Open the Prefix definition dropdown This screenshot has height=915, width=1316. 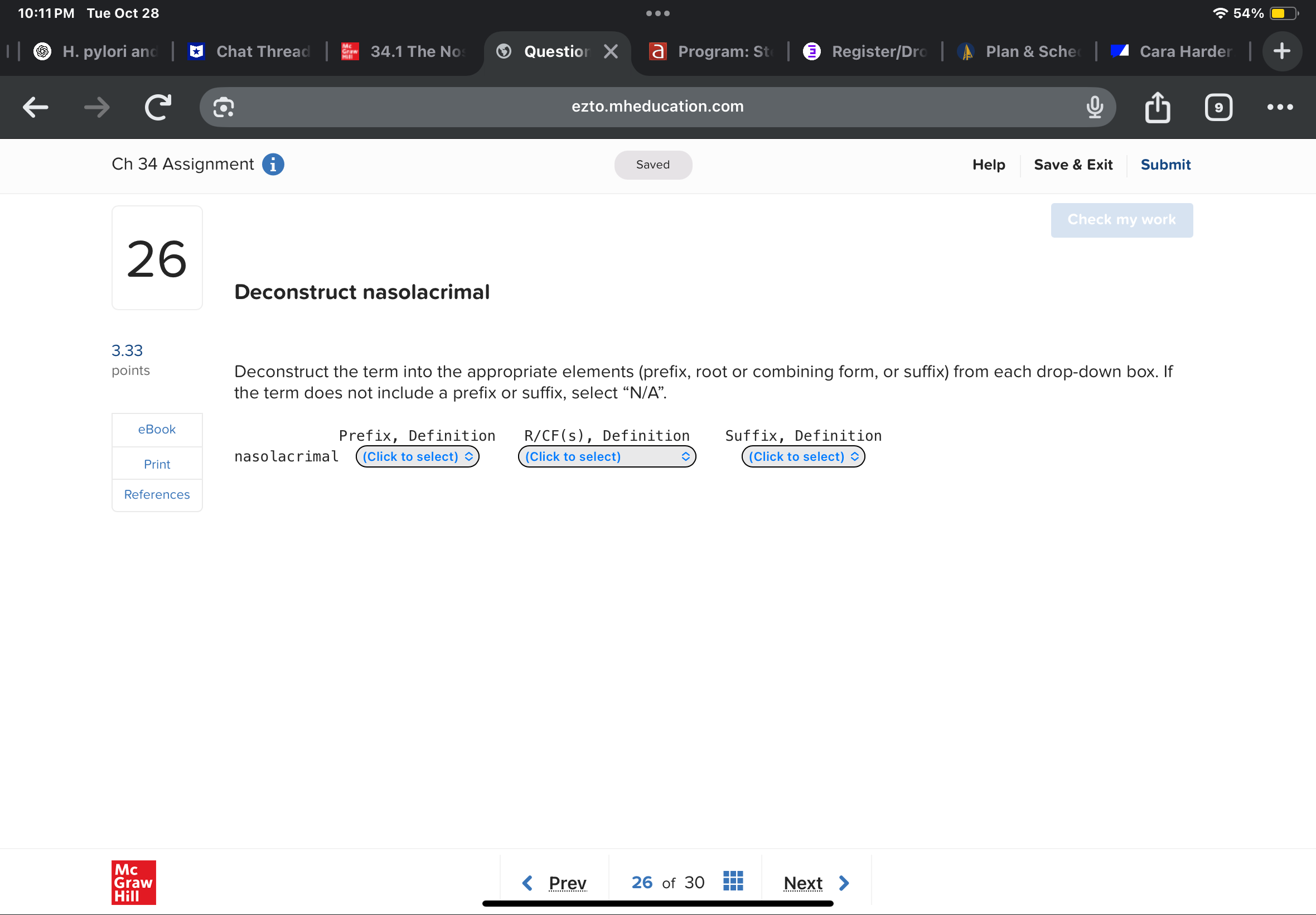pyautogui.click(x=417, y=457)
